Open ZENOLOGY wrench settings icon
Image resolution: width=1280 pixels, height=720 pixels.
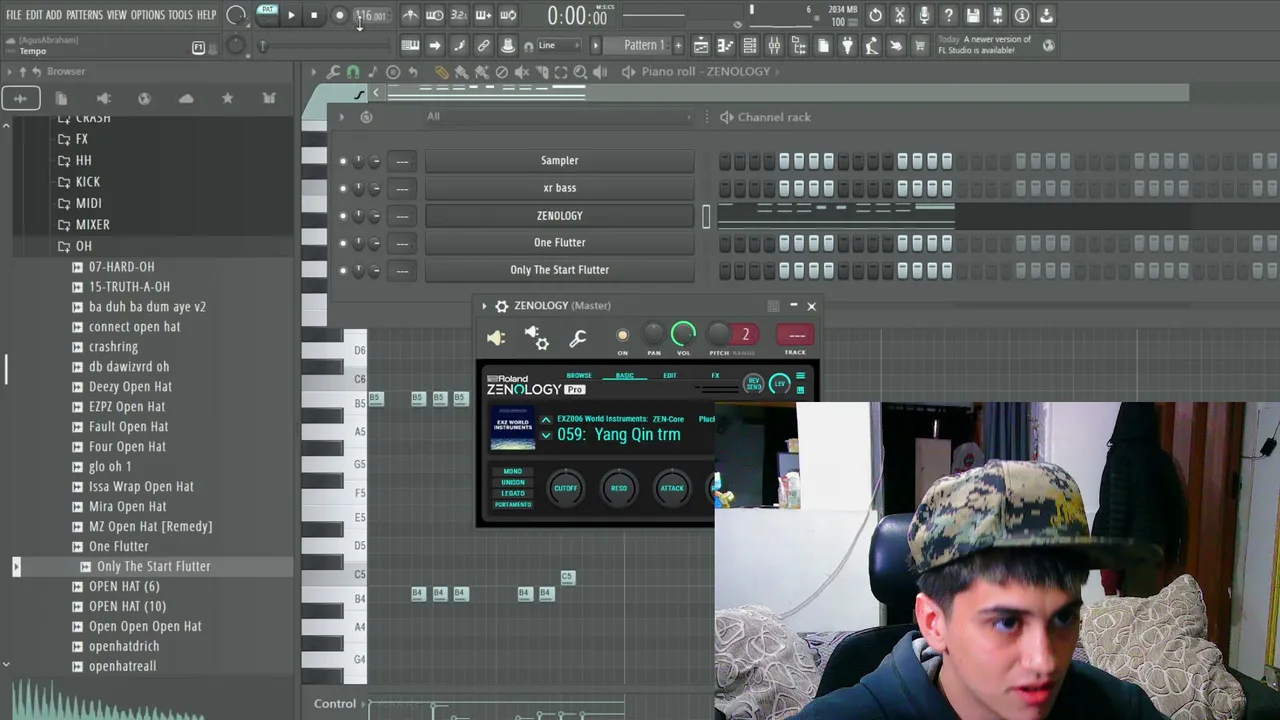tap(577, 338)
